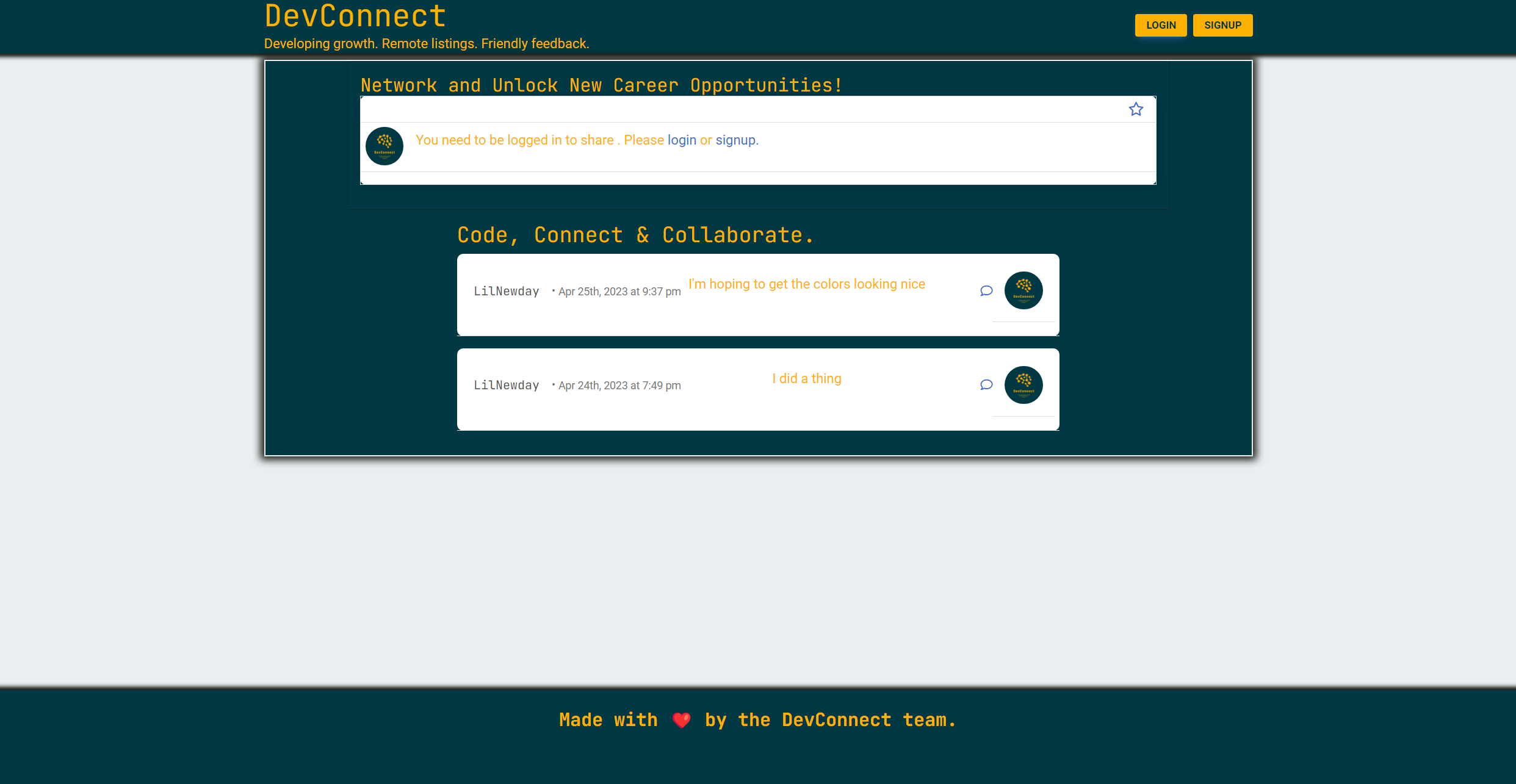This screenshot has height=784, width=1516.
Task: Click the DevConnect site logo title
Action: coord(354,16)
